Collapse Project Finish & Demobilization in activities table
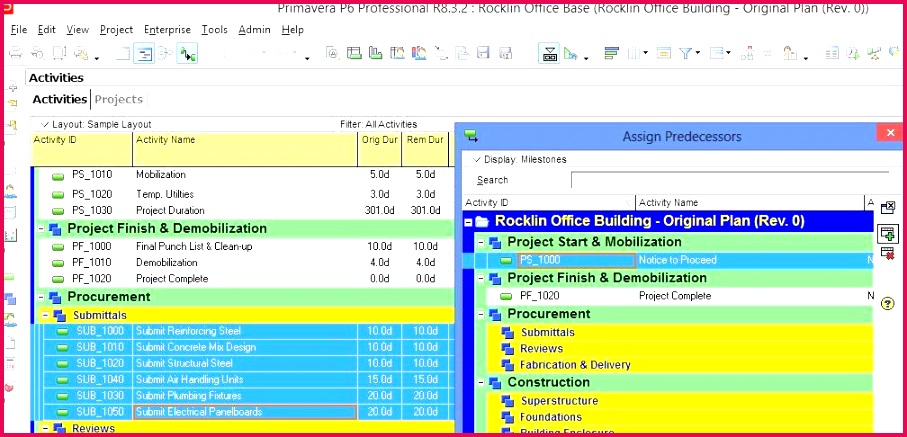The width and height of the screenshot is (907, 437). [x=41, y=228]
